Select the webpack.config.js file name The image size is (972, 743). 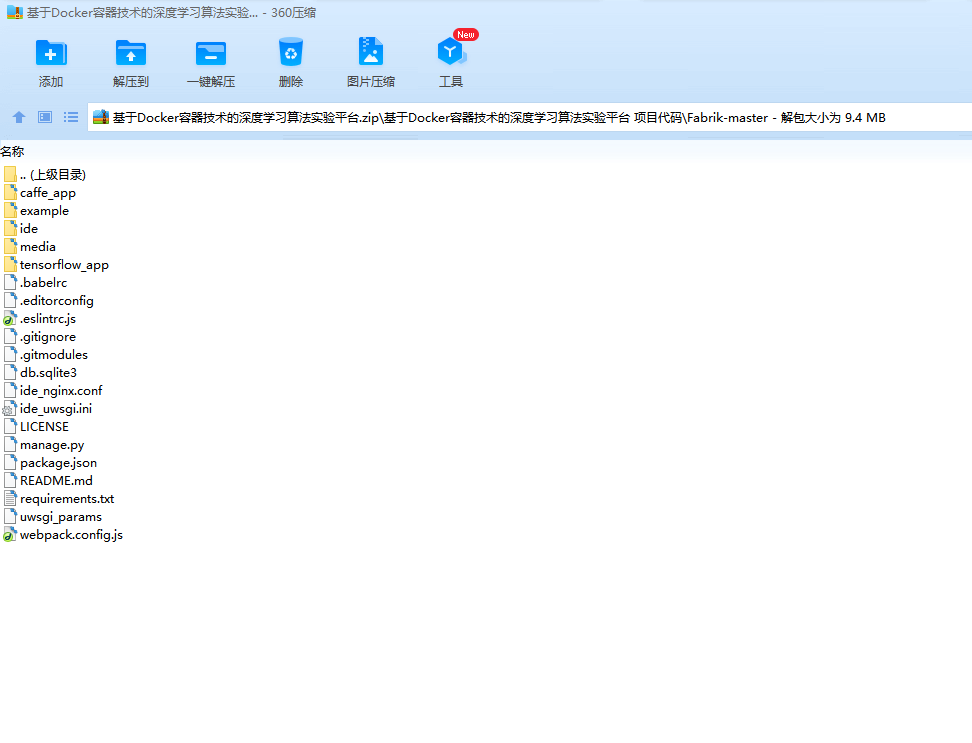tap(71, 535)
